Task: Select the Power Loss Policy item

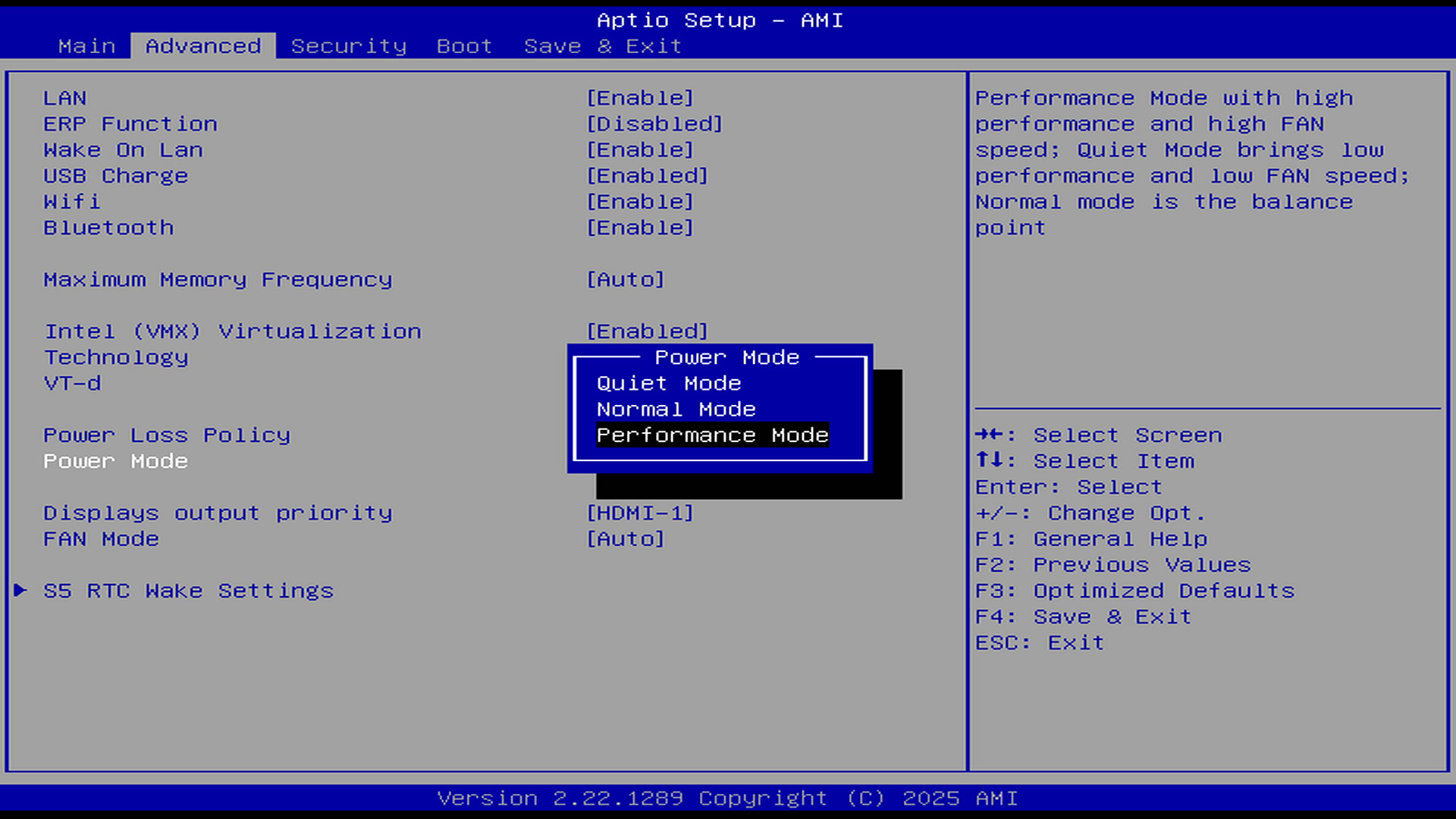Action: click(167, 435)
